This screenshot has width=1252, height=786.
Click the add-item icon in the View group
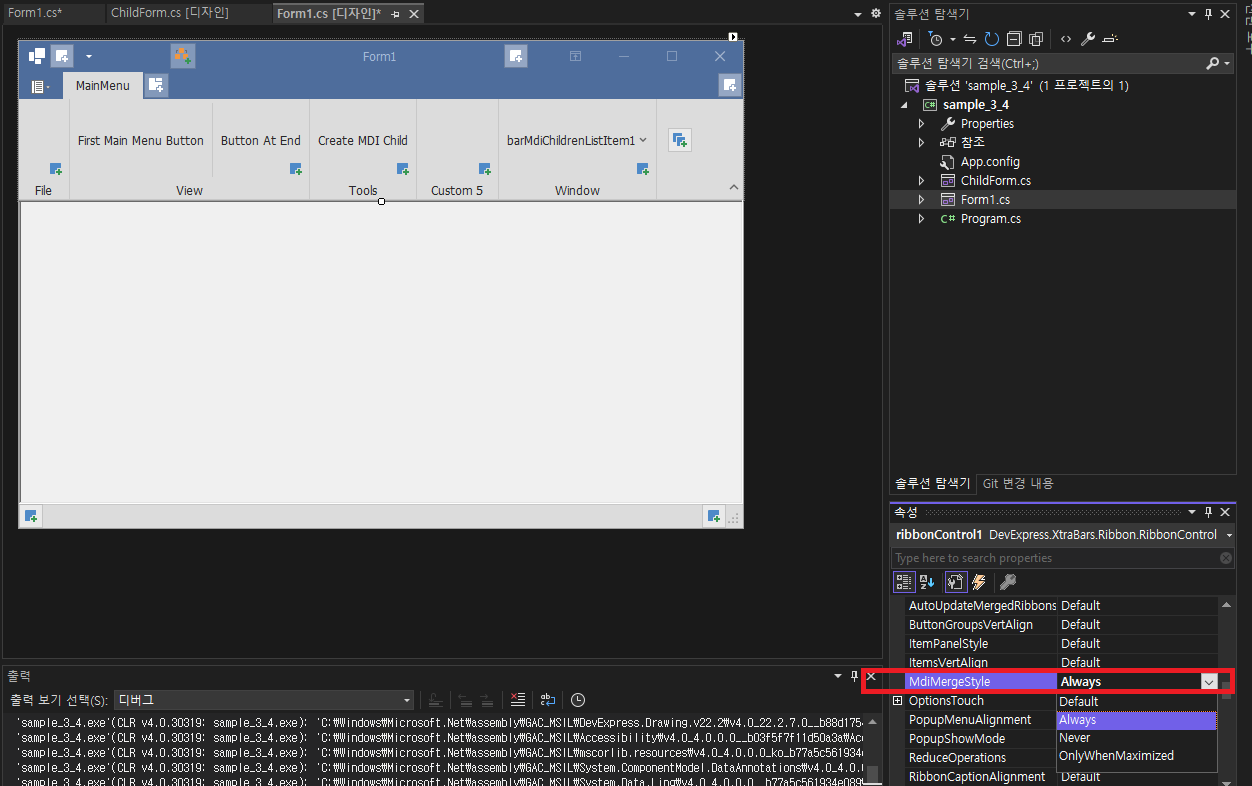point(296,169)
